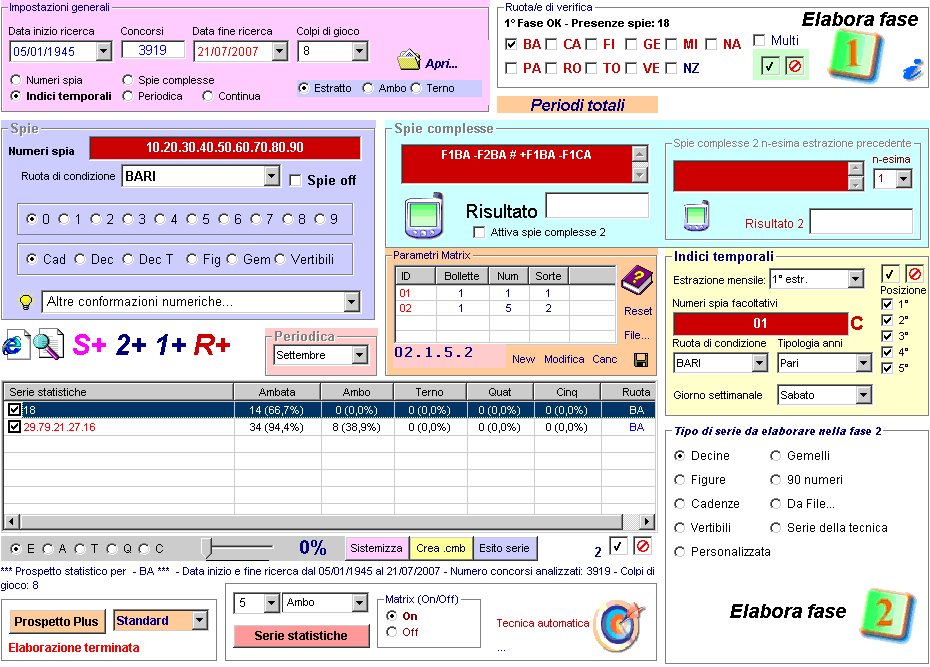Click the Internet Explorer page icon
The height and width of the screenshot is (667, 930).
[16, 344]
